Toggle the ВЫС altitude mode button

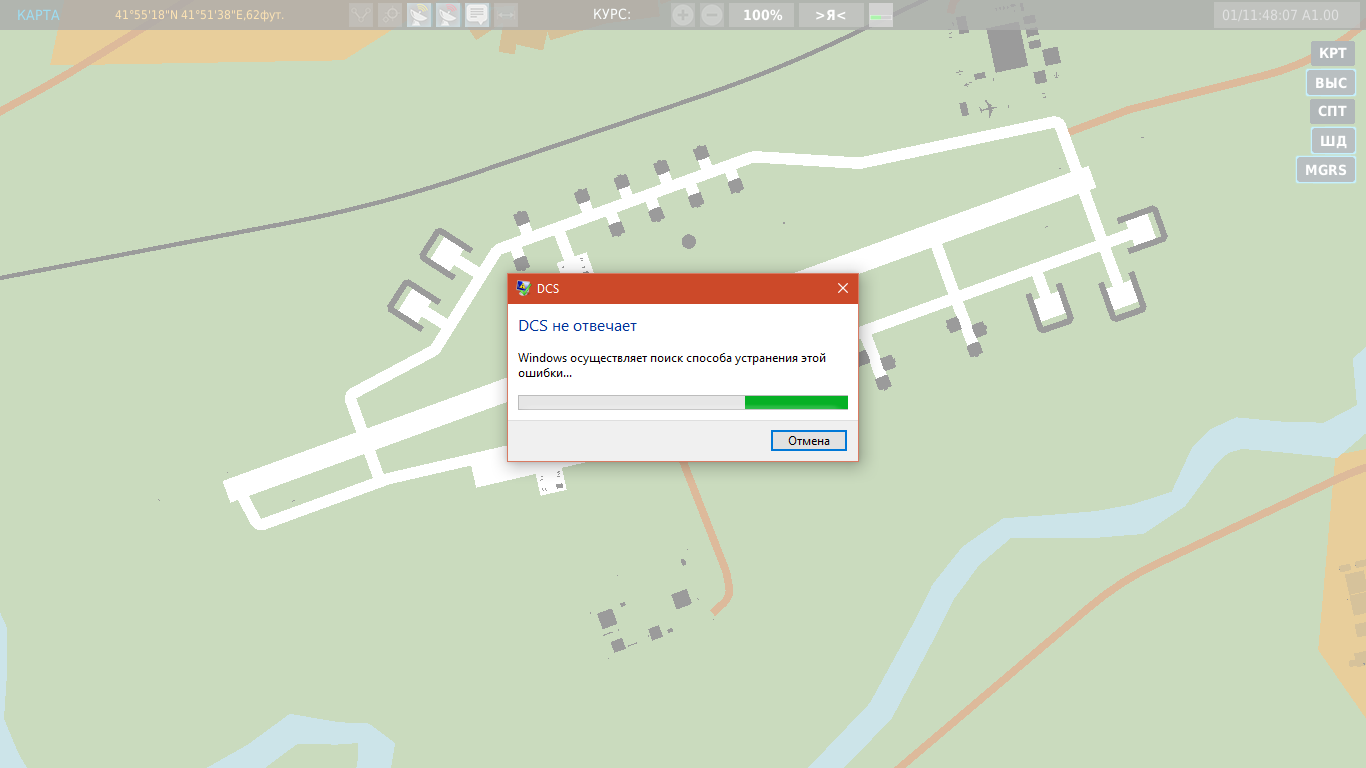pyautogui.click(x=1331, y=83)
